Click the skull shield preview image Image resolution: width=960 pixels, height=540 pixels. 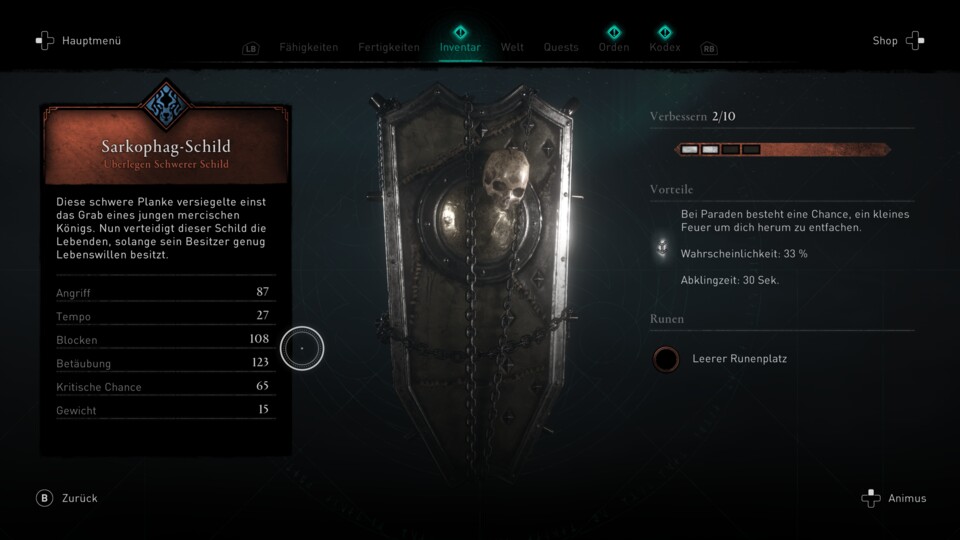pyautogui.click(x=474, y=276)
